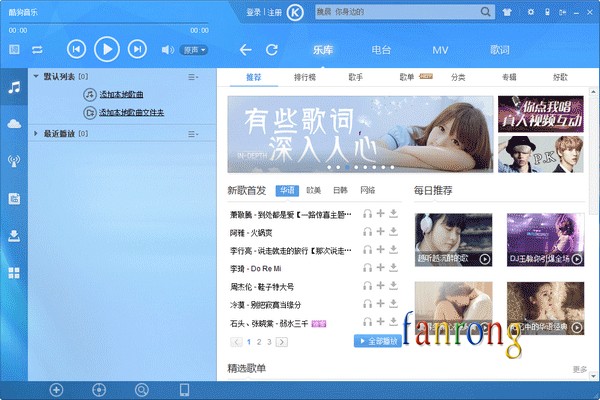Filter new songs by 欧美
The width and height of the screenshot is (600, 400).
pyautogui.click(x=313, y=190)
